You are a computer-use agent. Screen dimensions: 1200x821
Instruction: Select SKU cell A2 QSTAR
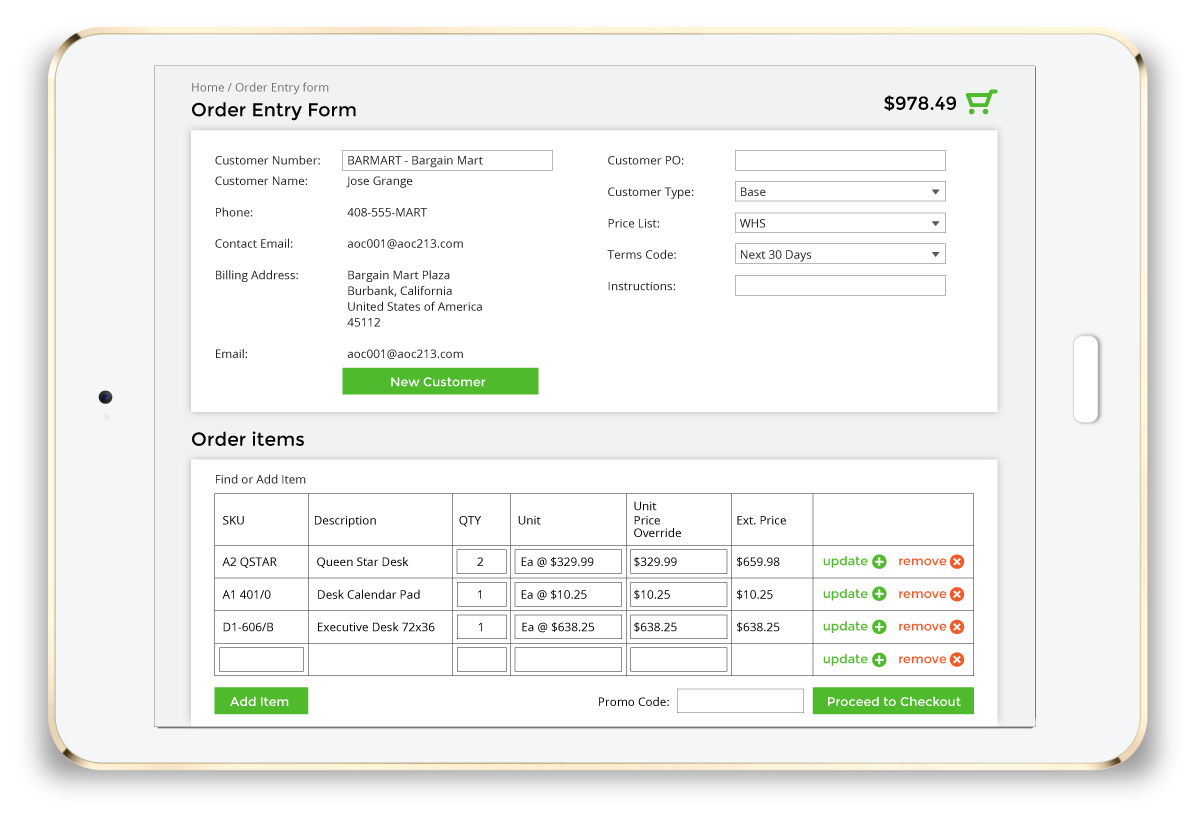(x=249, y=562)
